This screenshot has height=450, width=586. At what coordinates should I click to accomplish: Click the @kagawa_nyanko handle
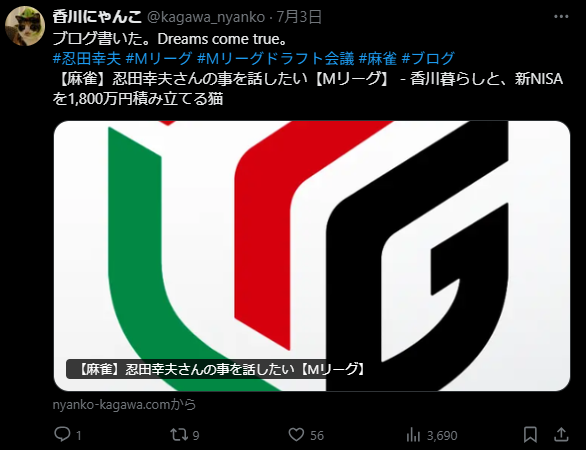(206, 17)
